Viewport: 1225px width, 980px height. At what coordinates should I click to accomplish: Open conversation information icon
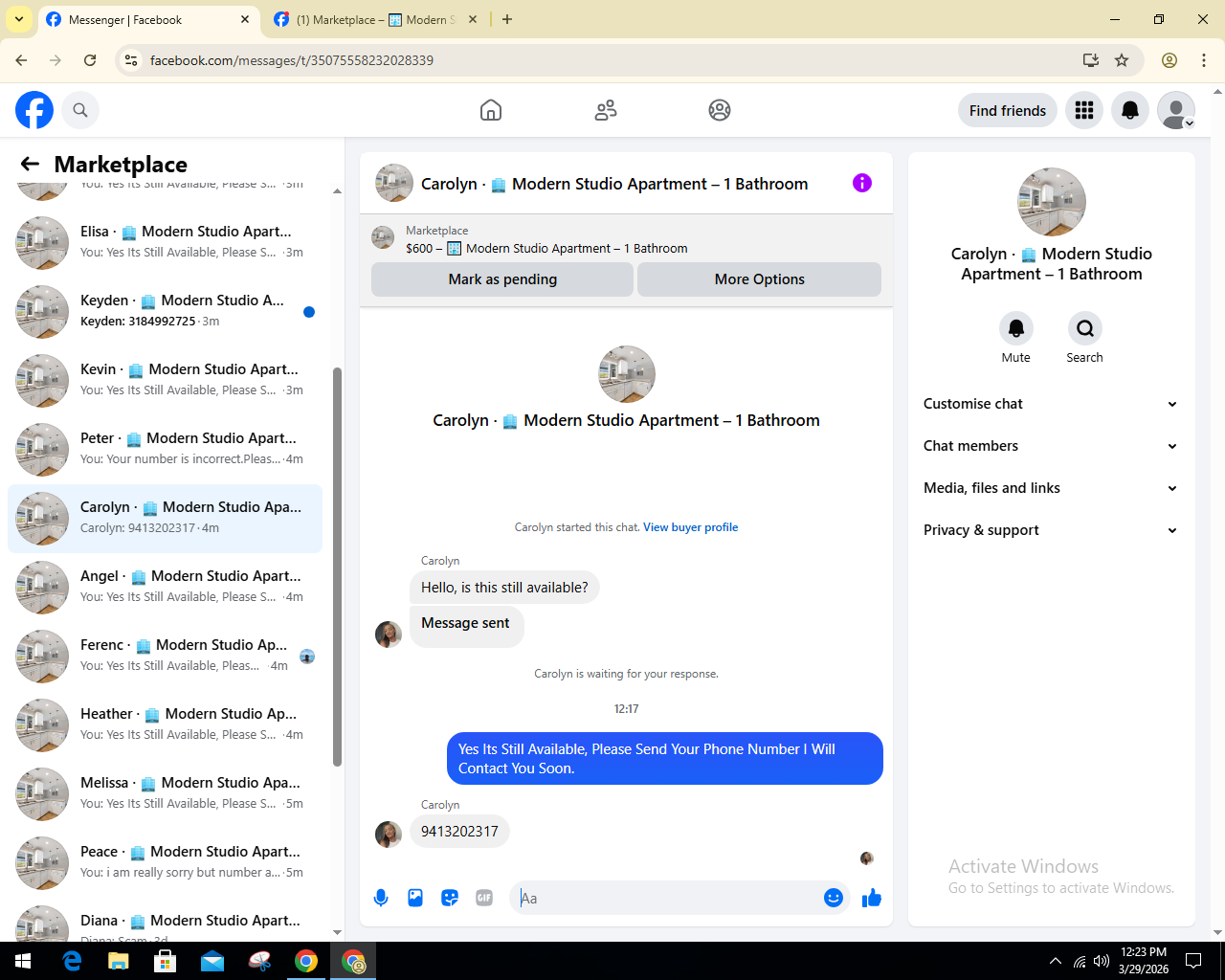click(862, 183)
